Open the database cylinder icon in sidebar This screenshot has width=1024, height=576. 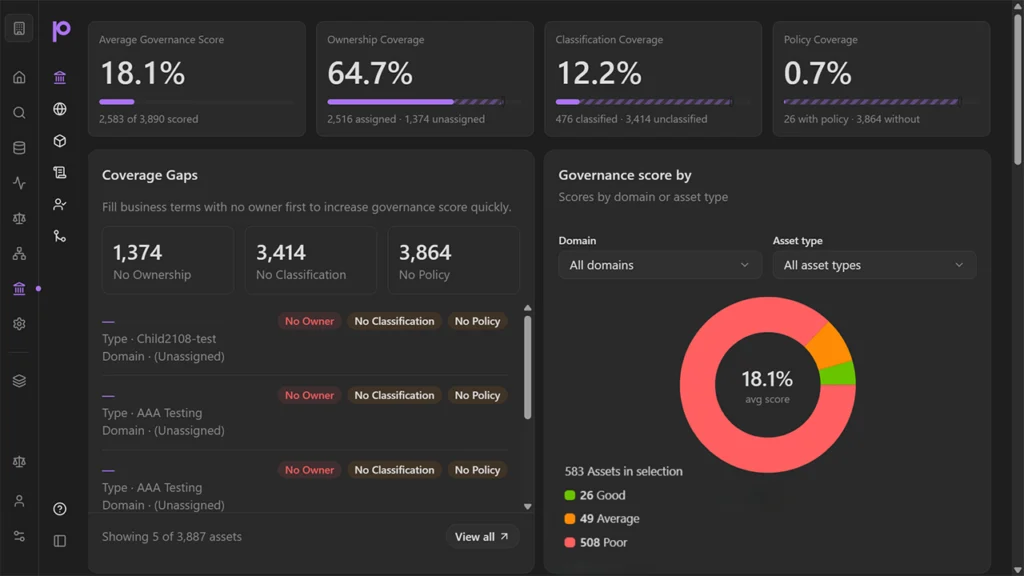[19, 148]
